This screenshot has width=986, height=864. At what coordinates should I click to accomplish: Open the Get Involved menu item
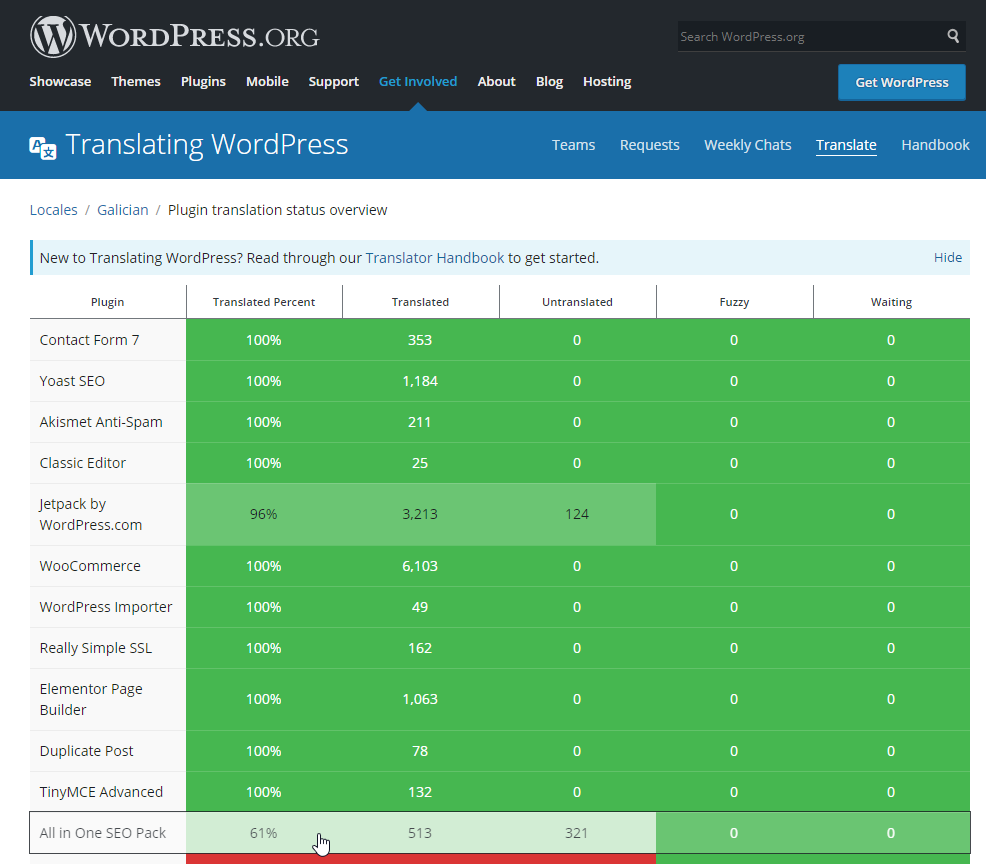(418, 82)
